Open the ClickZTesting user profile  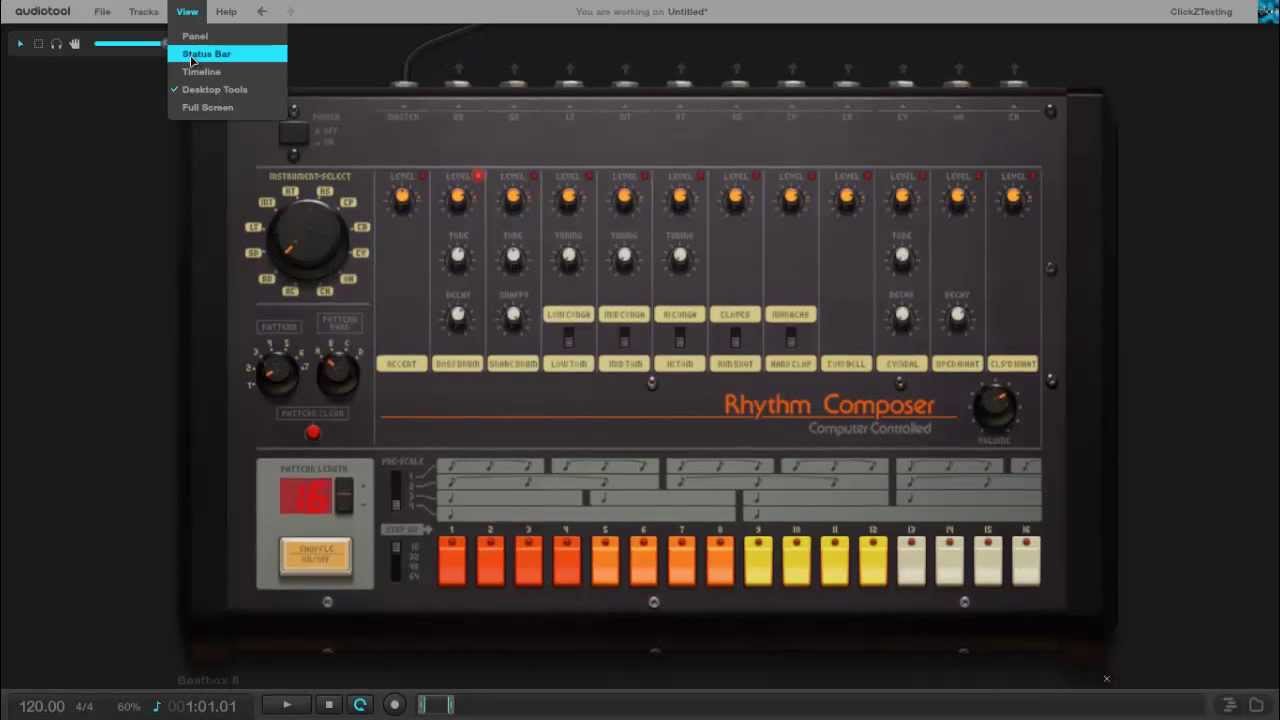point(1201,12)
